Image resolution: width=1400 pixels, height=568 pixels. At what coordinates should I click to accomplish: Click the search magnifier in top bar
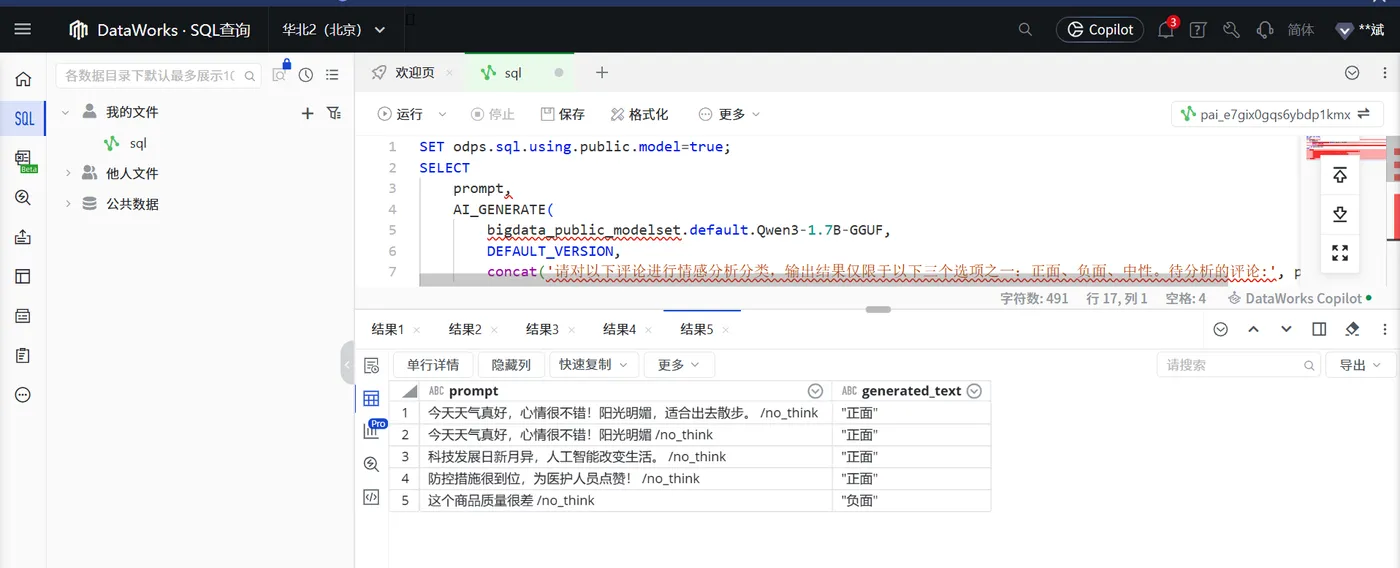pos(1025,30)
